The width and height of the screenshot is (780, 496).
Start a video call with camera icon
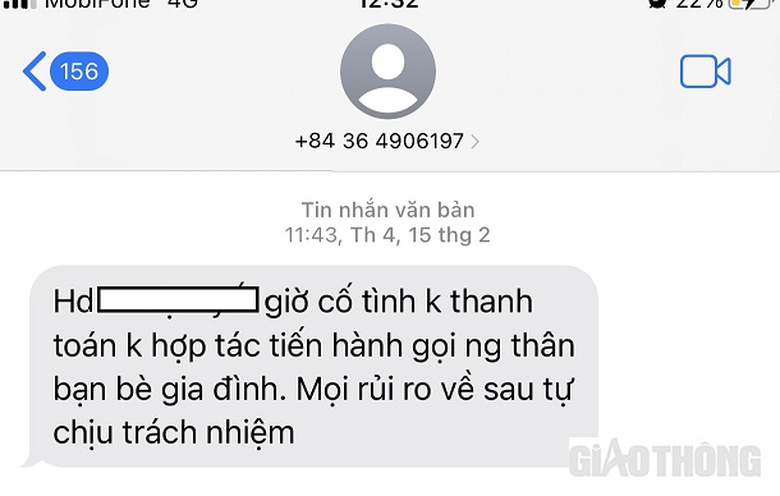click(x=705, y=72)
